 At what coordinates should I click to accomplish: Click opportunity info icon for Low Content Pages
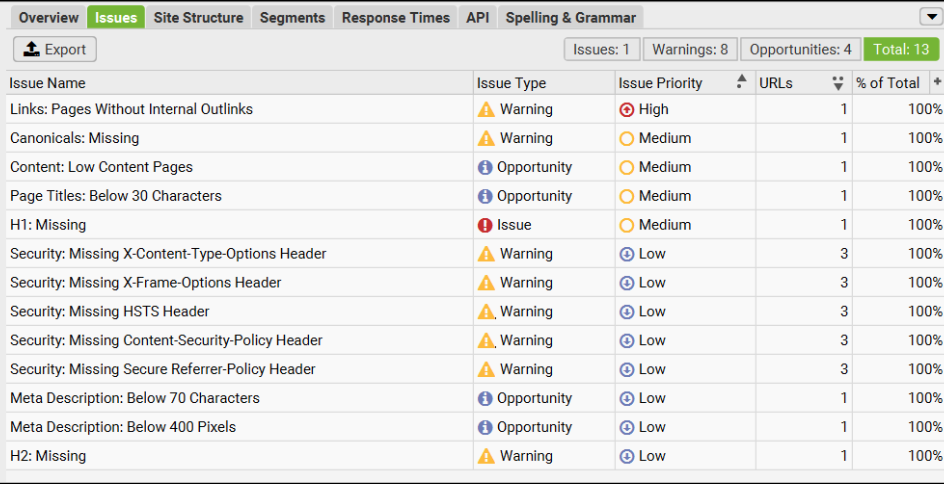[486, 168]
